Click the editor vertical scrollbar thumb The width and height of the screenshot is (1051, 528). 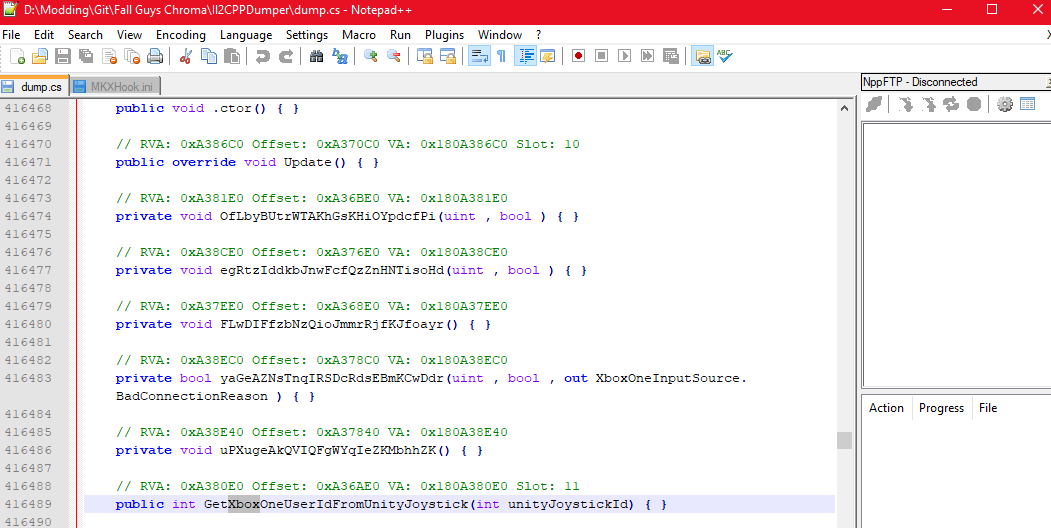(845, 441)
